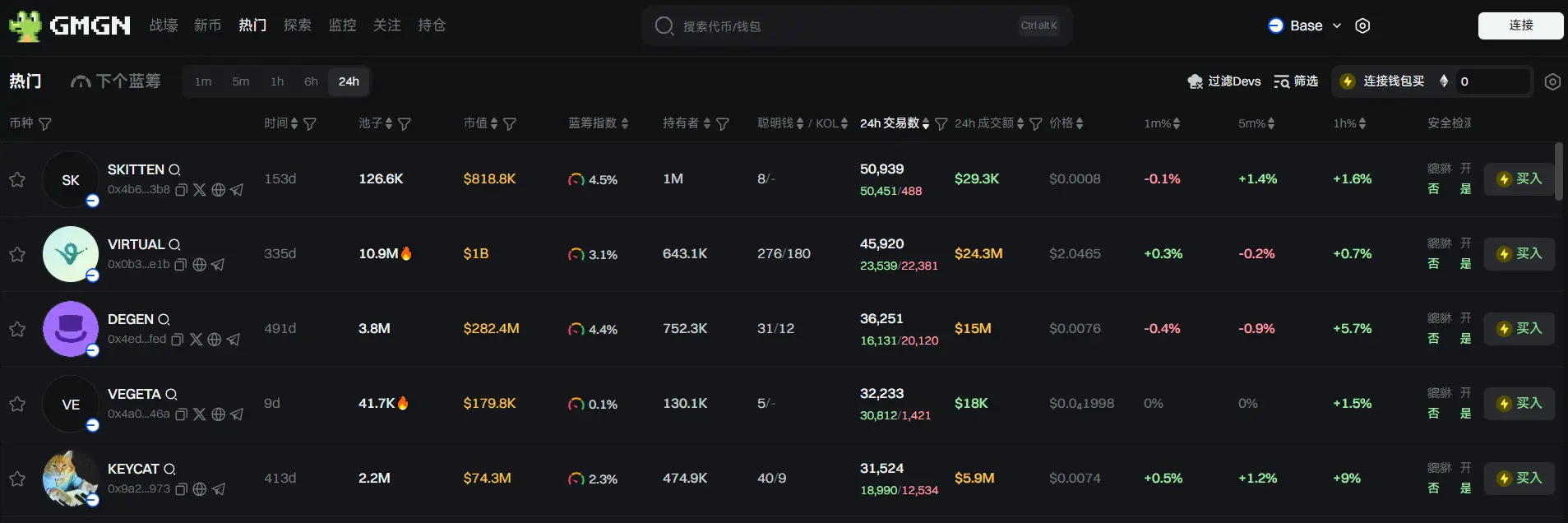The image size is (1568, 523).
Task: Open settings hexagon icon next to Base
Action: pyautogui.click(x=1362, y=25)
